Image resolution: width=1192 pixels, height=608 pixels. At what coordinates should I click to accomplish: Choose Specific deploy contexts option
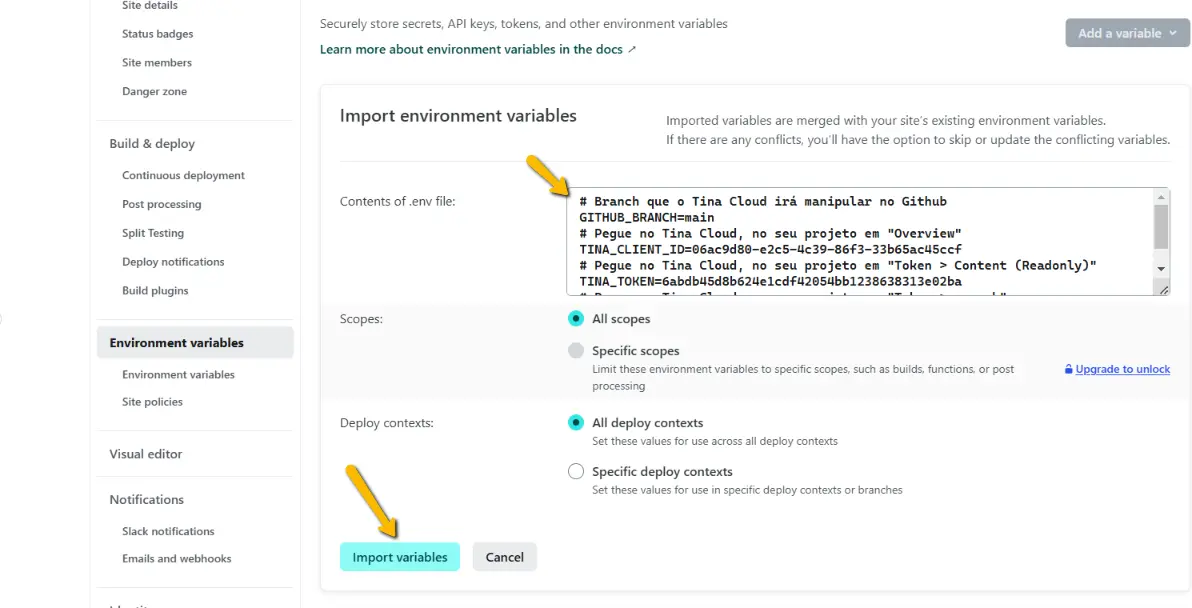(x=575, y=471)
